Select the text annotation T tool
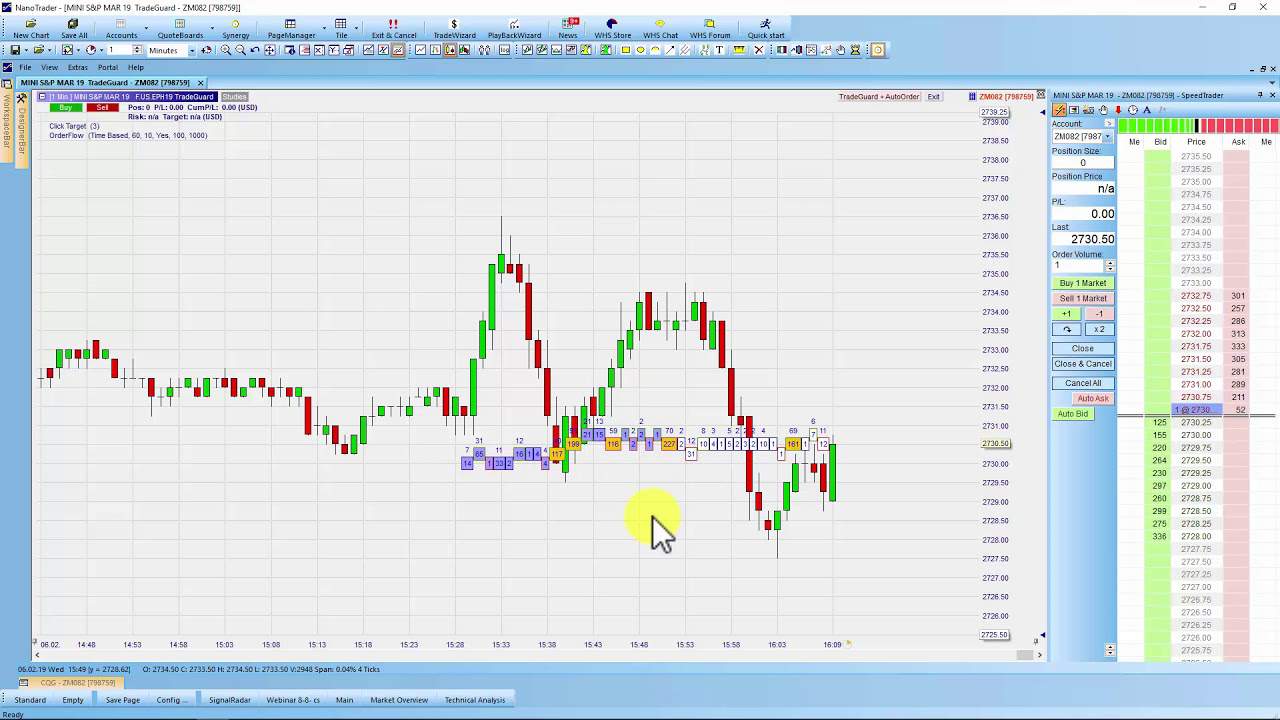 pyautogui.click(x=719, y=50)
